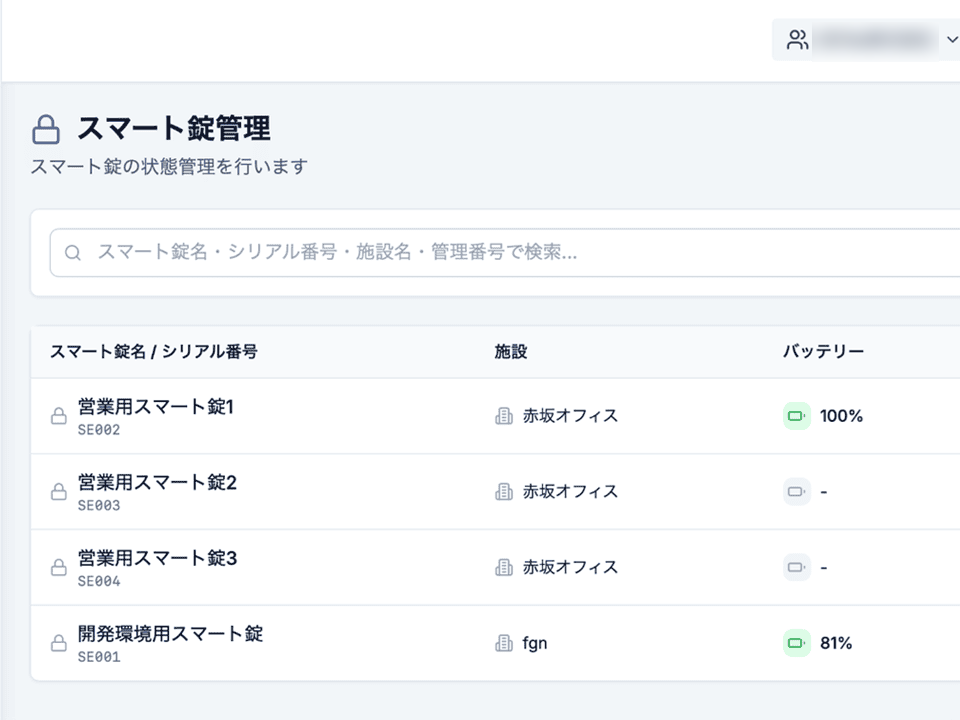Click the 施設 column header
Image resolution: width=960 pixels, height=720 pixels.
point(510,352)
